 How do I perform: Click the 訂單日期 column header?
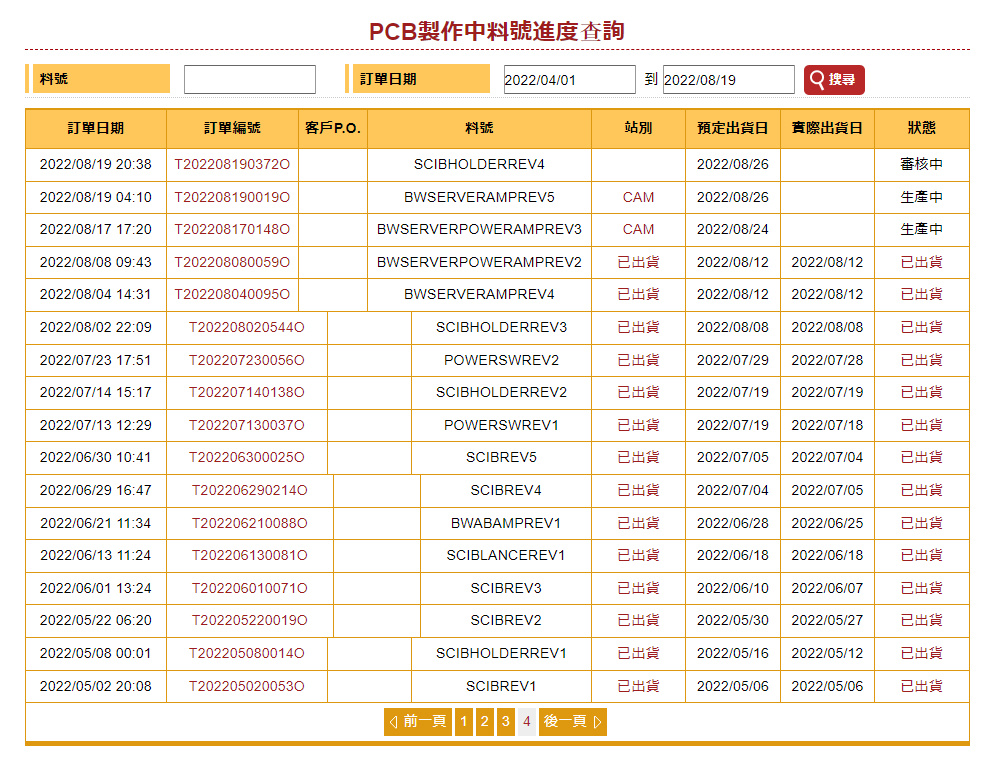(x=96, y=128)
